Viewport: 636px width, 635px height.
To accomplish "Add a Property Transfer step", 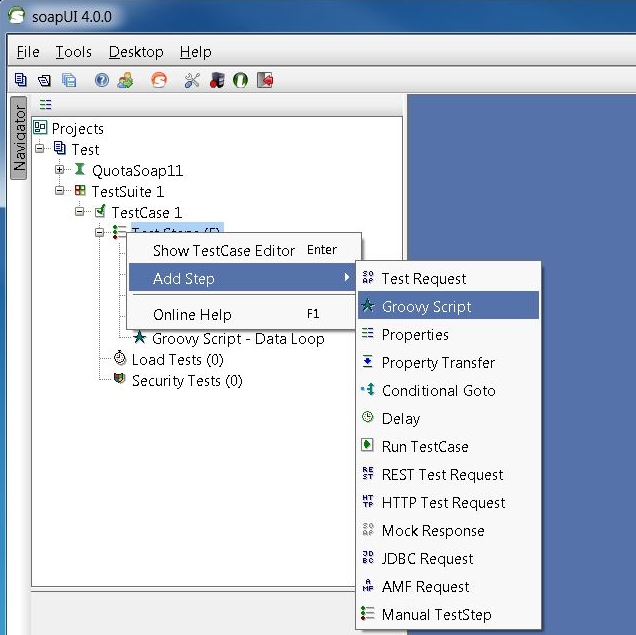I will [448, 362].
